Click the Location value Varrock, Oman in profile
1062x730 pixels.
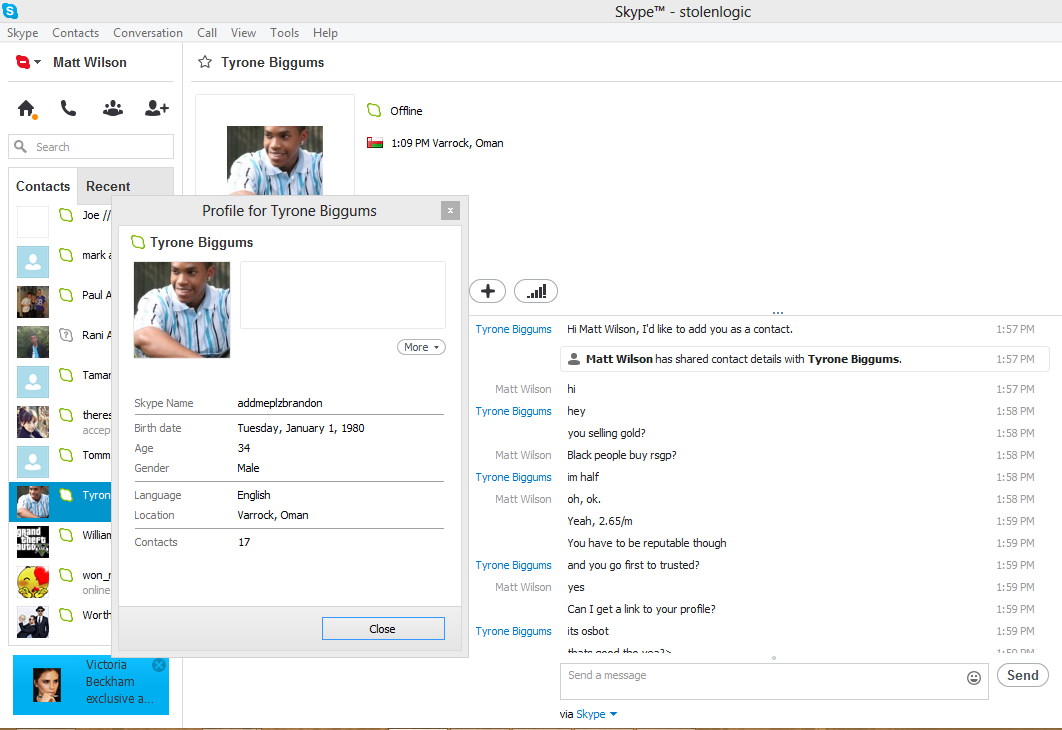(x=273, y=515)
